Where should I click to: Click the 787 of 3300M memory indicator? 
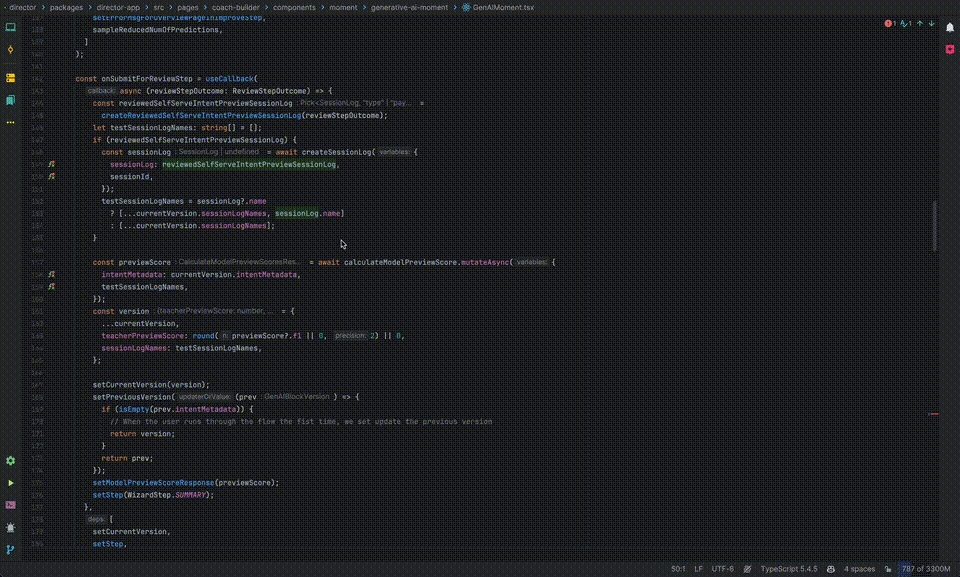[925, 569]
